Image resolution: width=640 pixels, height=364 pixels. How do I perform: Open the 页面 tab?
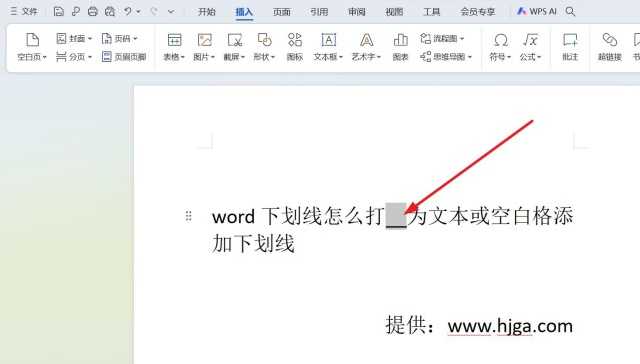pyautogui.click(x=282, y=12)
